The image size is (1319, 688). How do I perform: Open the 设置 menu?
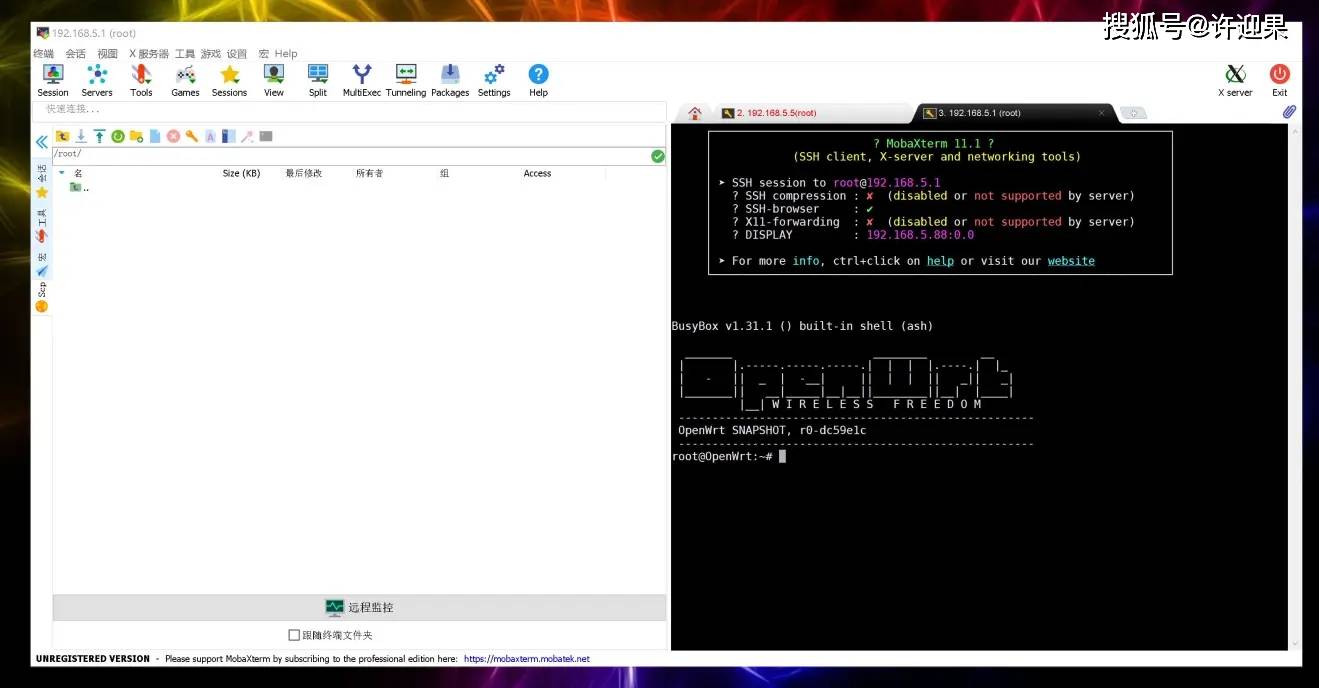pyautogui.click(x=237, y=54)
